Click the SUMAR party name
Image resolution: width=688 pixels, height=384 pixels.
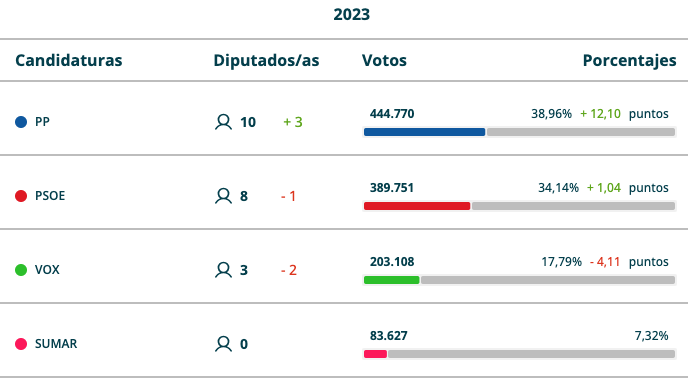(56, 344)
